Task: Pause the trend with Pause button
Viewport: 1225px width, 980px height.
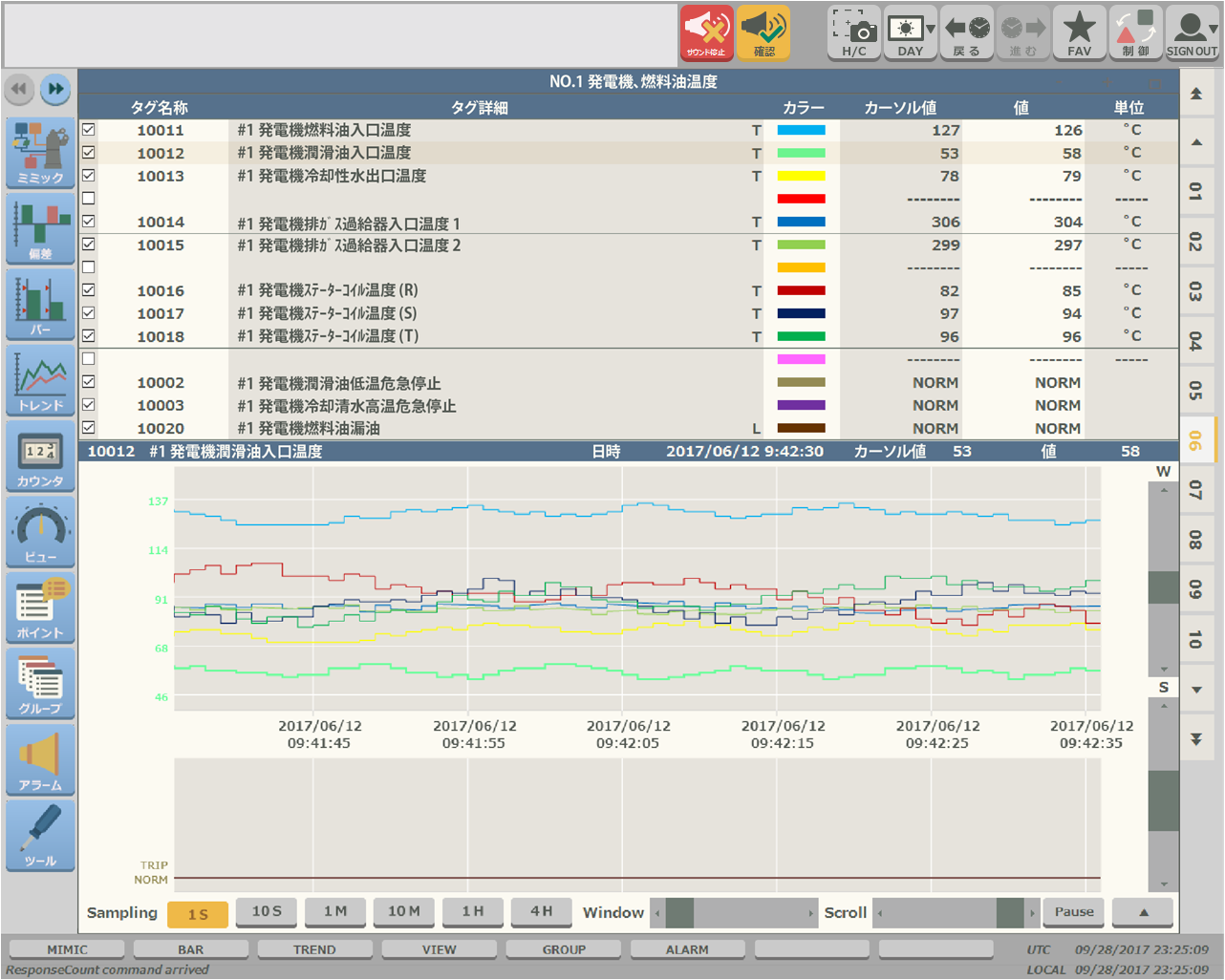Action: pyautogui.click(x=1074, y=912)
